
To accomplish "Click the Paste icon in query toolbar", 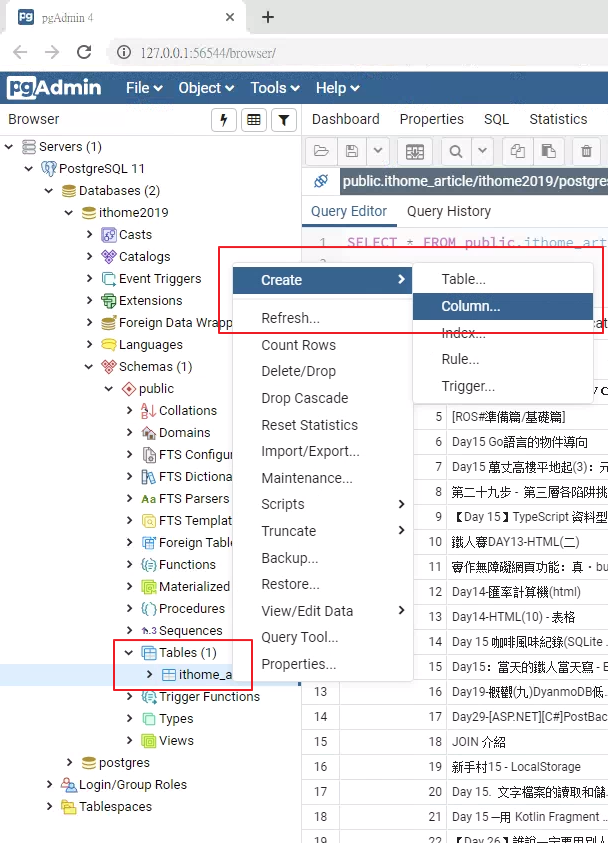I will click(x=548, y=151).
